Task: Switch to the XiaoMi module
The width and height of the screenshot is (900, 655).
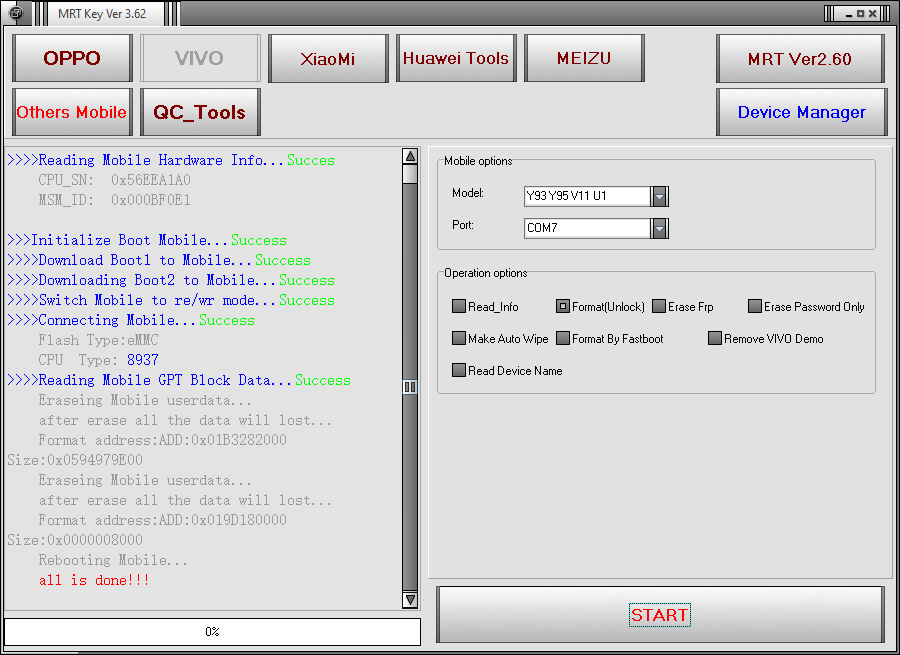Action: (x=328, y=58)
